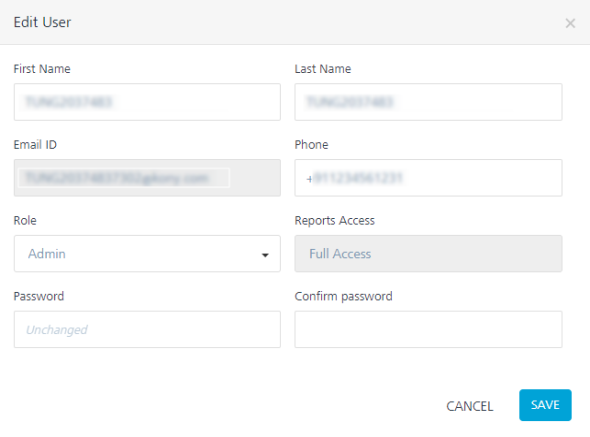This screenshot has width=590, height=437.
Task: Close the Edit User dialog with X
Action: click(570, 23)
